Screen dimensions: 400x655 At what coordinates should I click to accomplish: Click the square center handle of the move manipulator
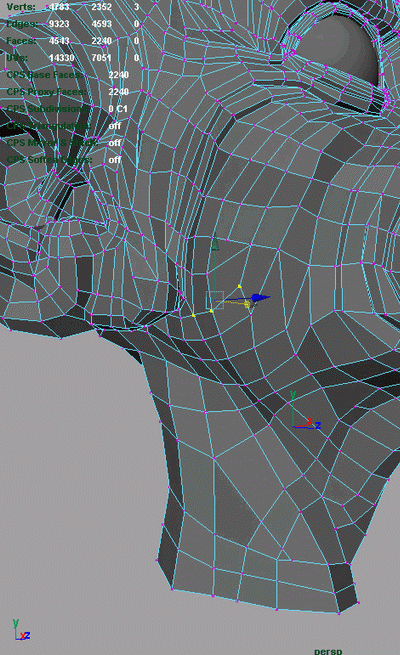pos(215,300)
